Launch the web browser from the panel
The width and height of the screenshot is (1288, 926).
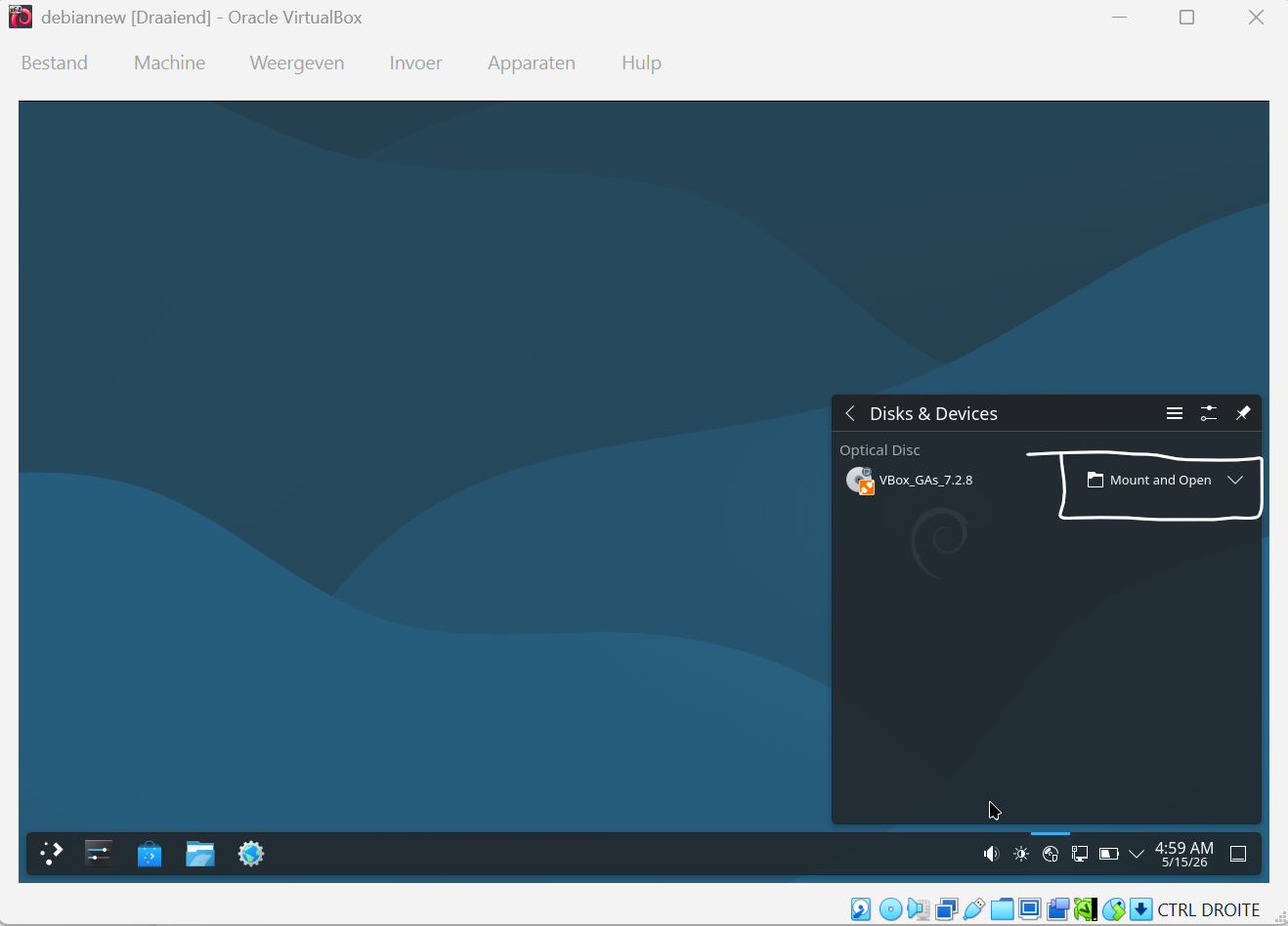pyautogui.click(x=251, y=854)
